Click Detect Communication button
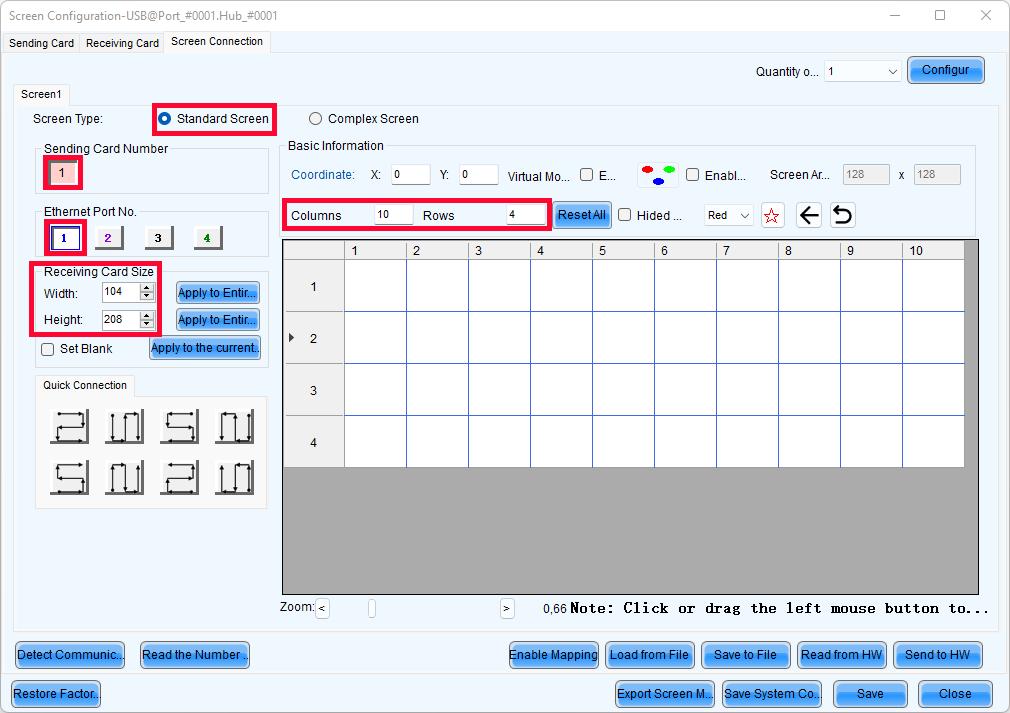The height and width of the screenshot is (713, 1010). tap(70, 655)
